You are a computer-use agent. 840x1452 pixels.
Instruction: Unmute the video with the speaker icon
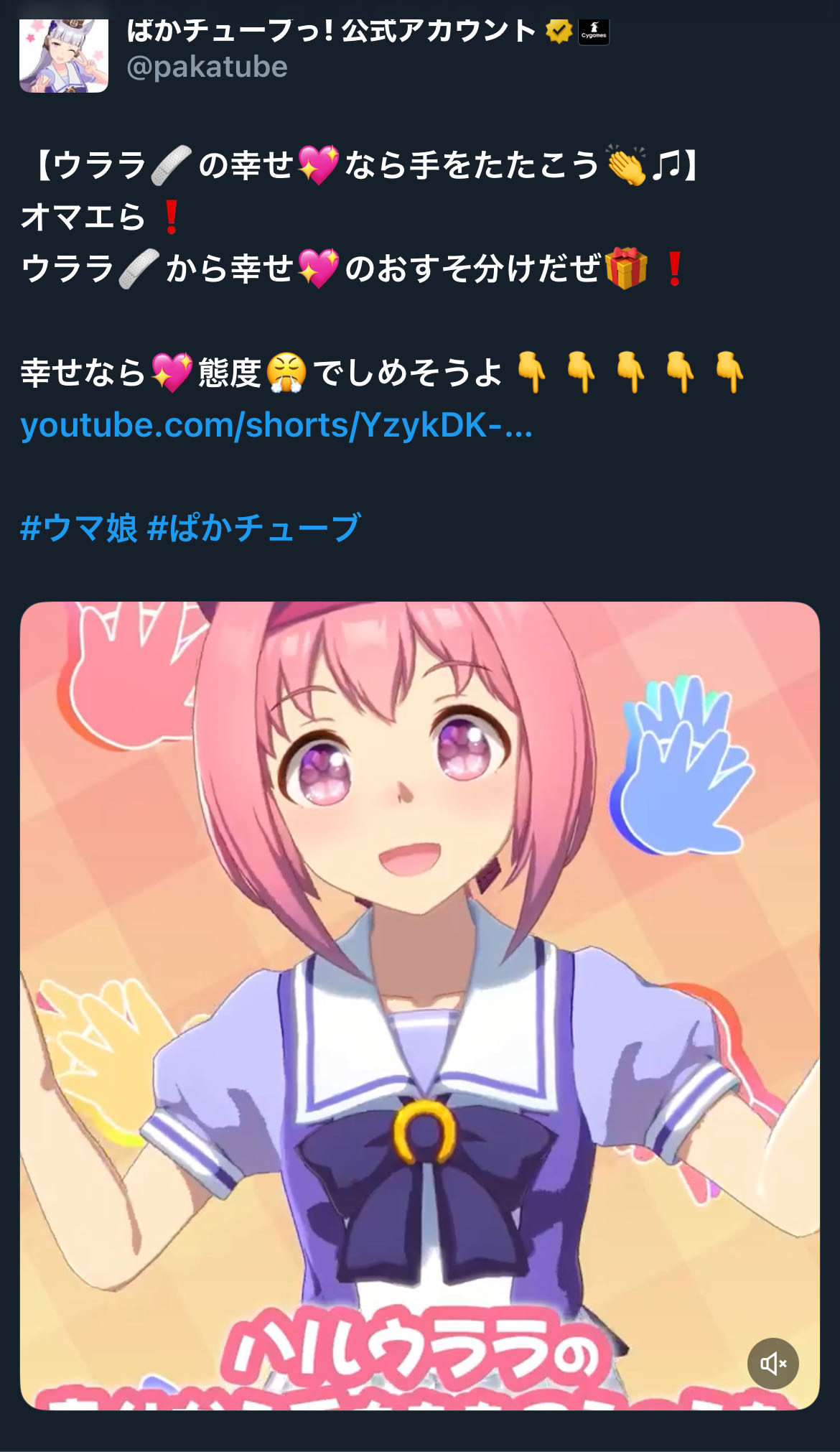tap(773, 1363)
